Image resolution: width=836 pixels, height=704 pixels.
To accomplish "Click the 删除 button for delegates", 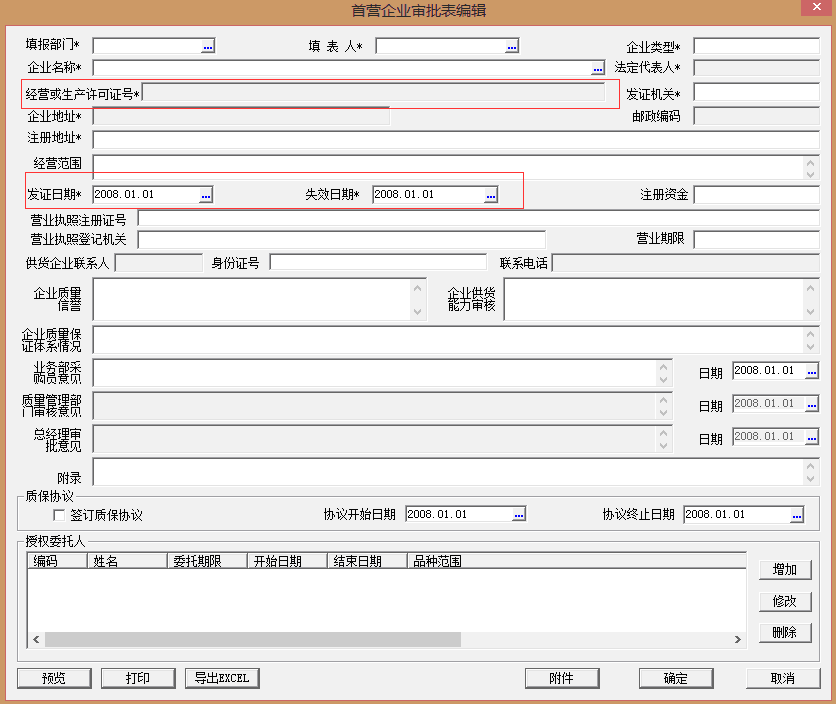I will 785,633.
